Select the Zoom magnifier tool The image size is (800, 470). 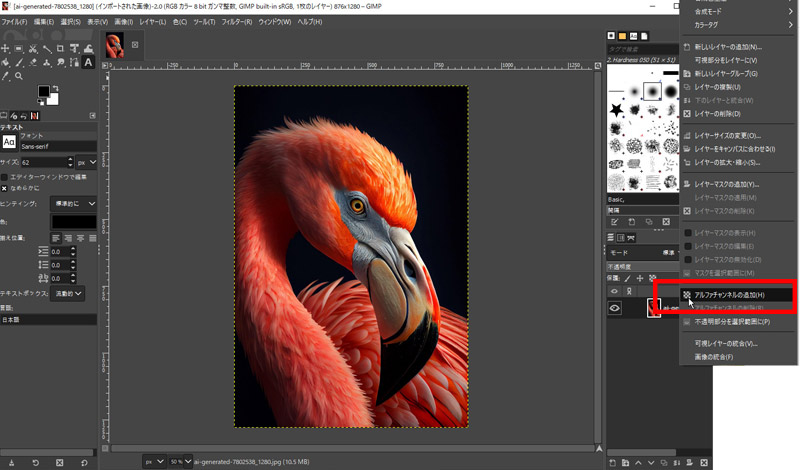pos(19,76)
